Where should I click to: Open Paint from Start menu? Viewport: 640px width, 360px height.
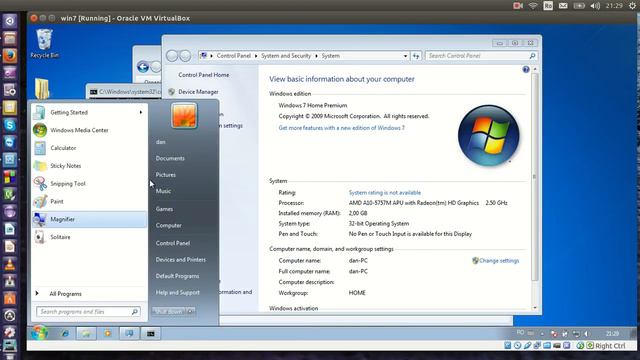[x=89, y=201]
